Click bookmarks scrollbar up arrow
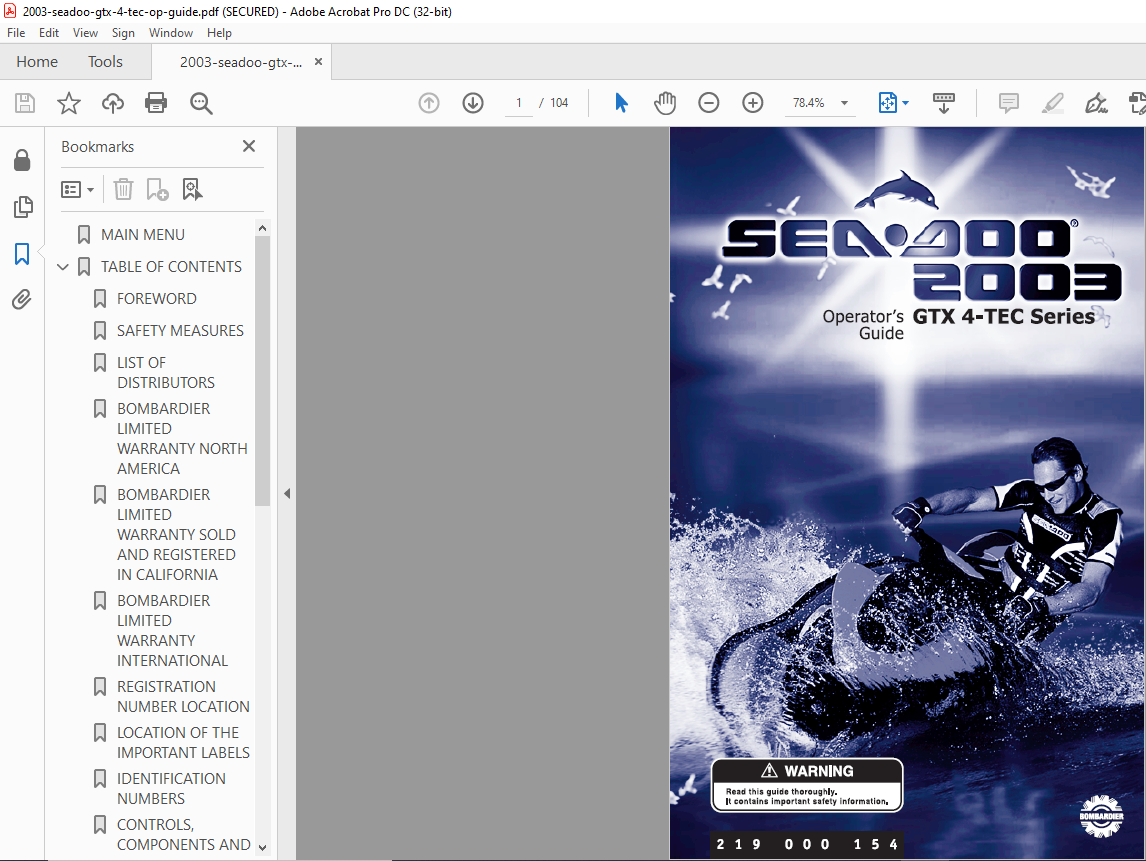The image size is (1146, 861). 262,228
